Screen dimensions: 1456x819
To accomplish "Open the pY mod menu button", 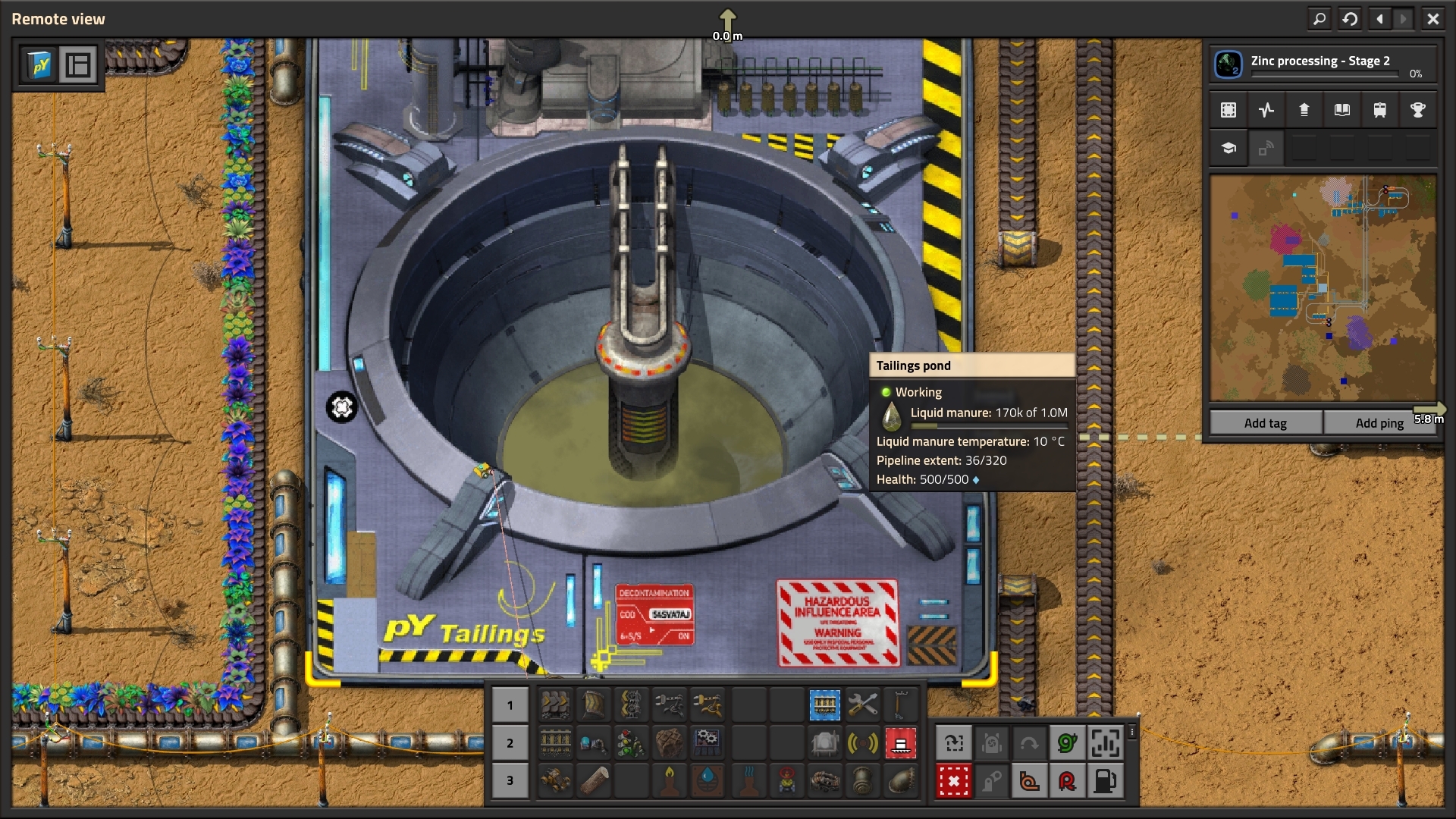I will point(40,65).
